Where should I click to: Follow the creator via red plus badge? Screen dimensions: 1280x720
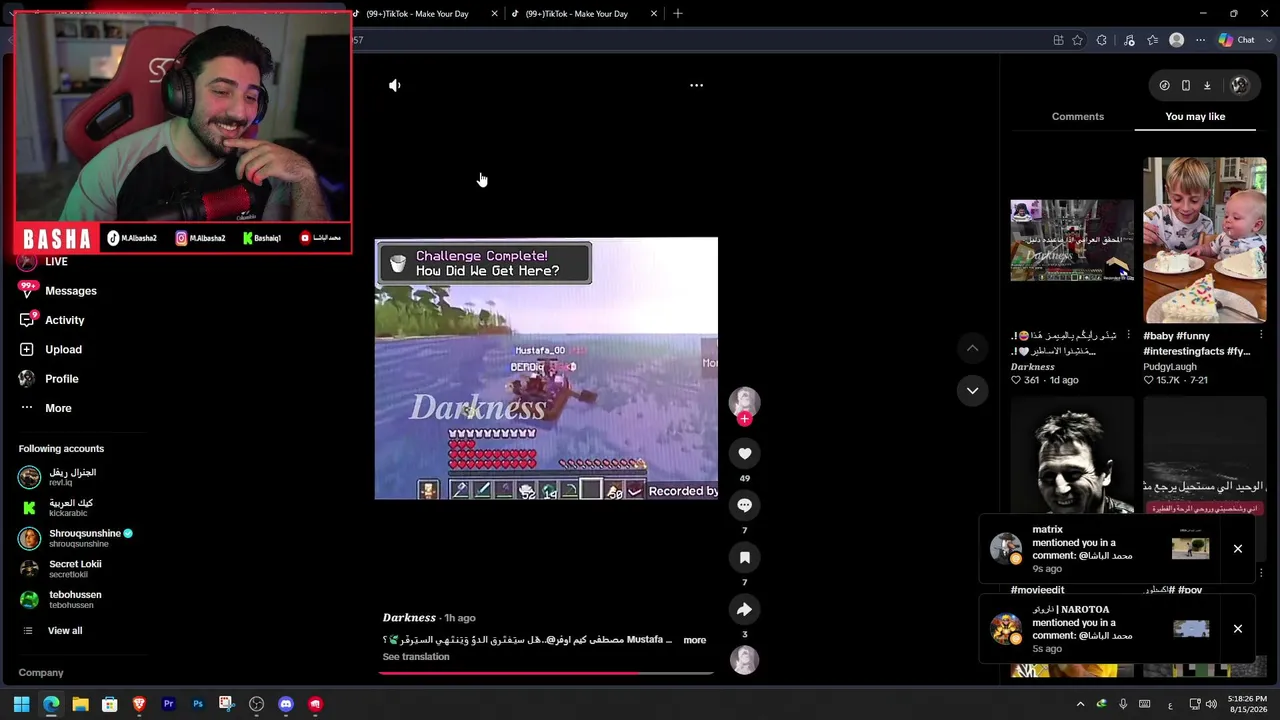tap(744, 419)
